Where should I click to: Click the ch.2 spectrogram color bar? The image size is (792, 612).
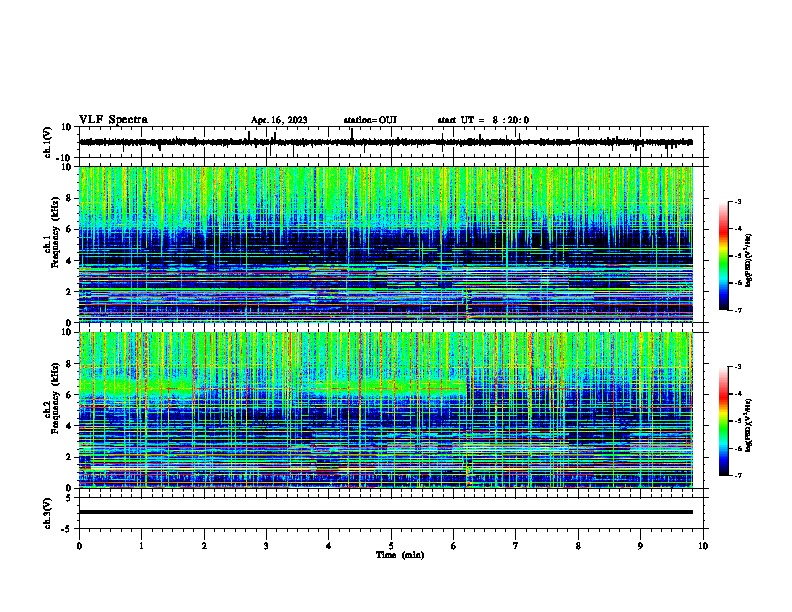723,421
